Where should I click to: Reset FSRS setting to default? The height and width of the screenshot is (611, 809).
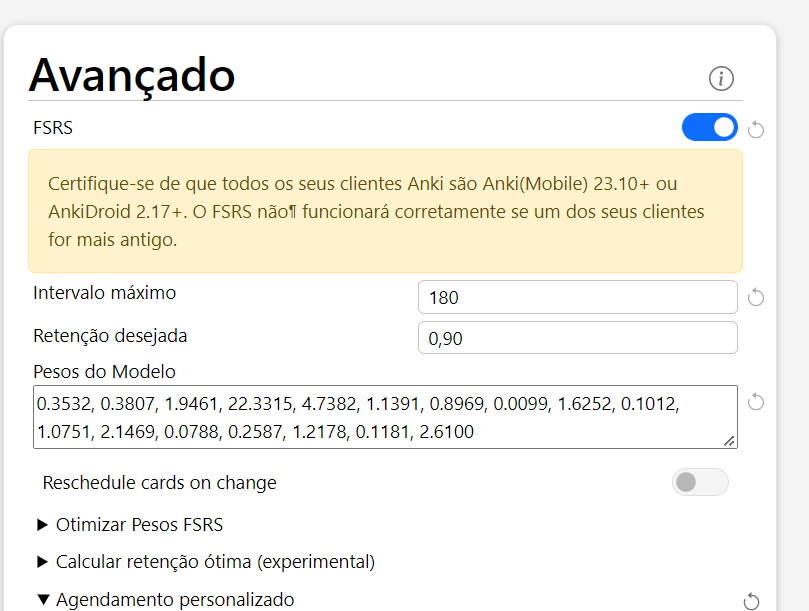click(x=755, y=128)
